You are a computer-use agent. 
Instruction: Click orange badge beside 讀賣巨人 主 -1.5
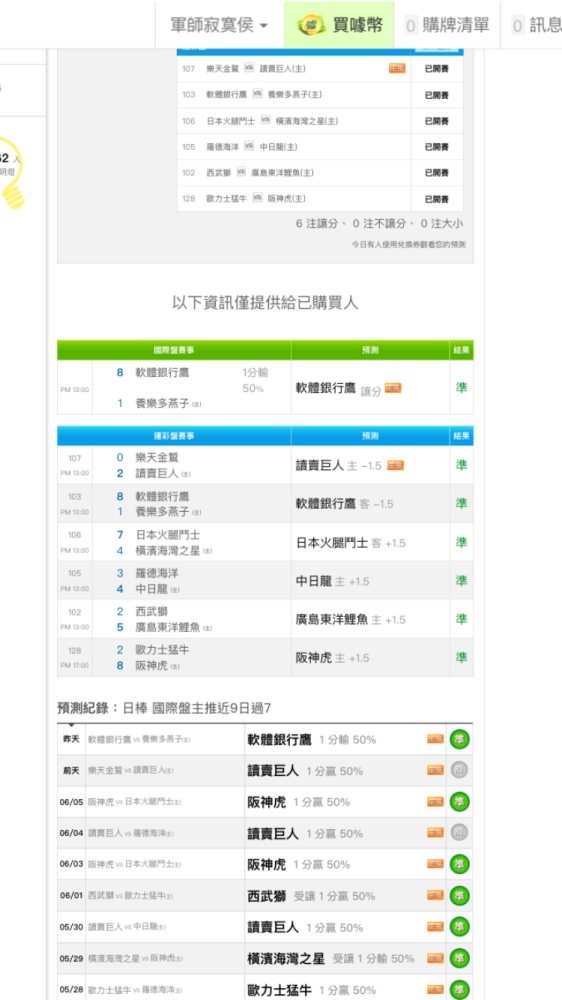point(396,466)
